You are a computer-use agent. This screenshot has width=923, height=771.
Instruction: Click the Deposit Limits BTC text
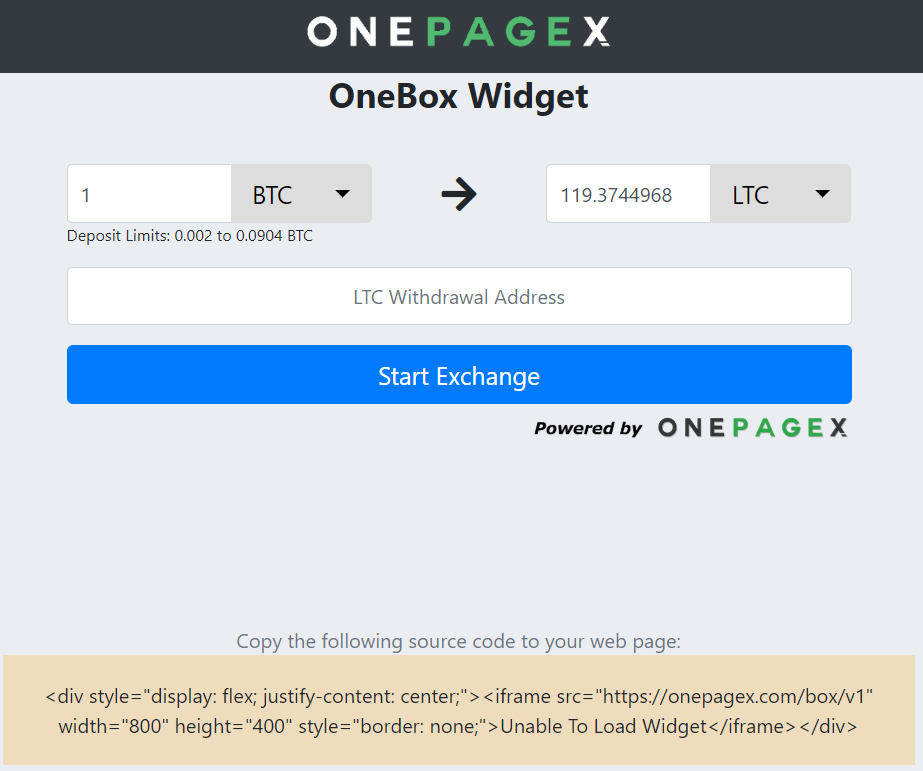click(x=190, y=236)
